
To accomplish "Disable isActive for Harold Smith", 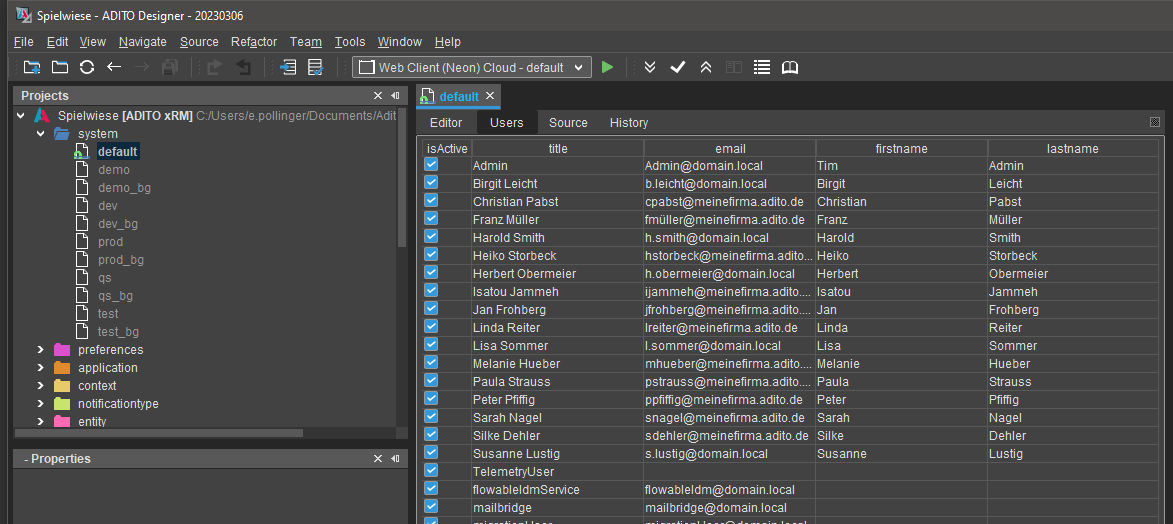I will click(x=431, y=236).
